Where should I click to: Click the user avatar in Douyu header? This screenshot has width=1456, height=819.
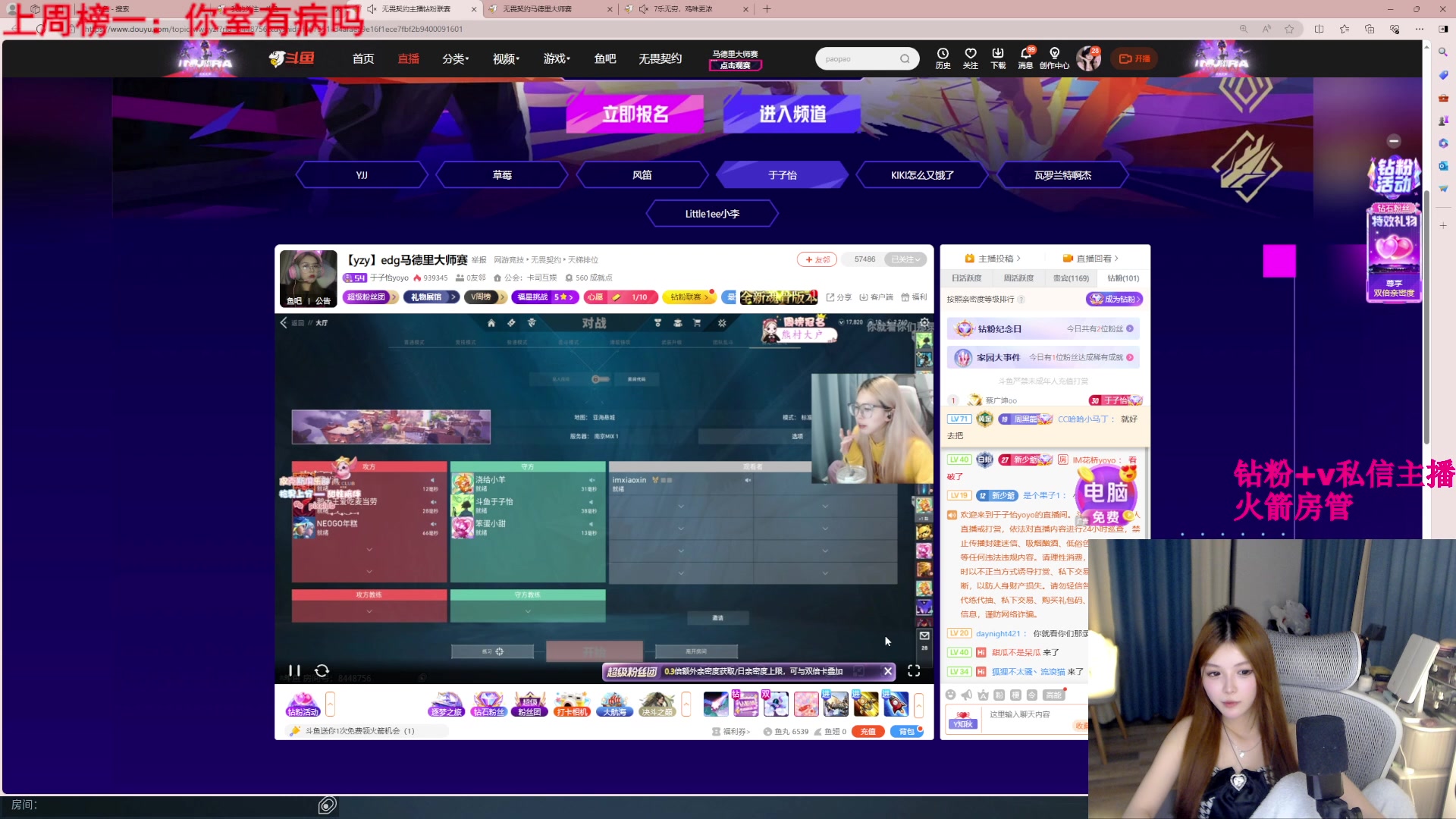coord(1088,58)
